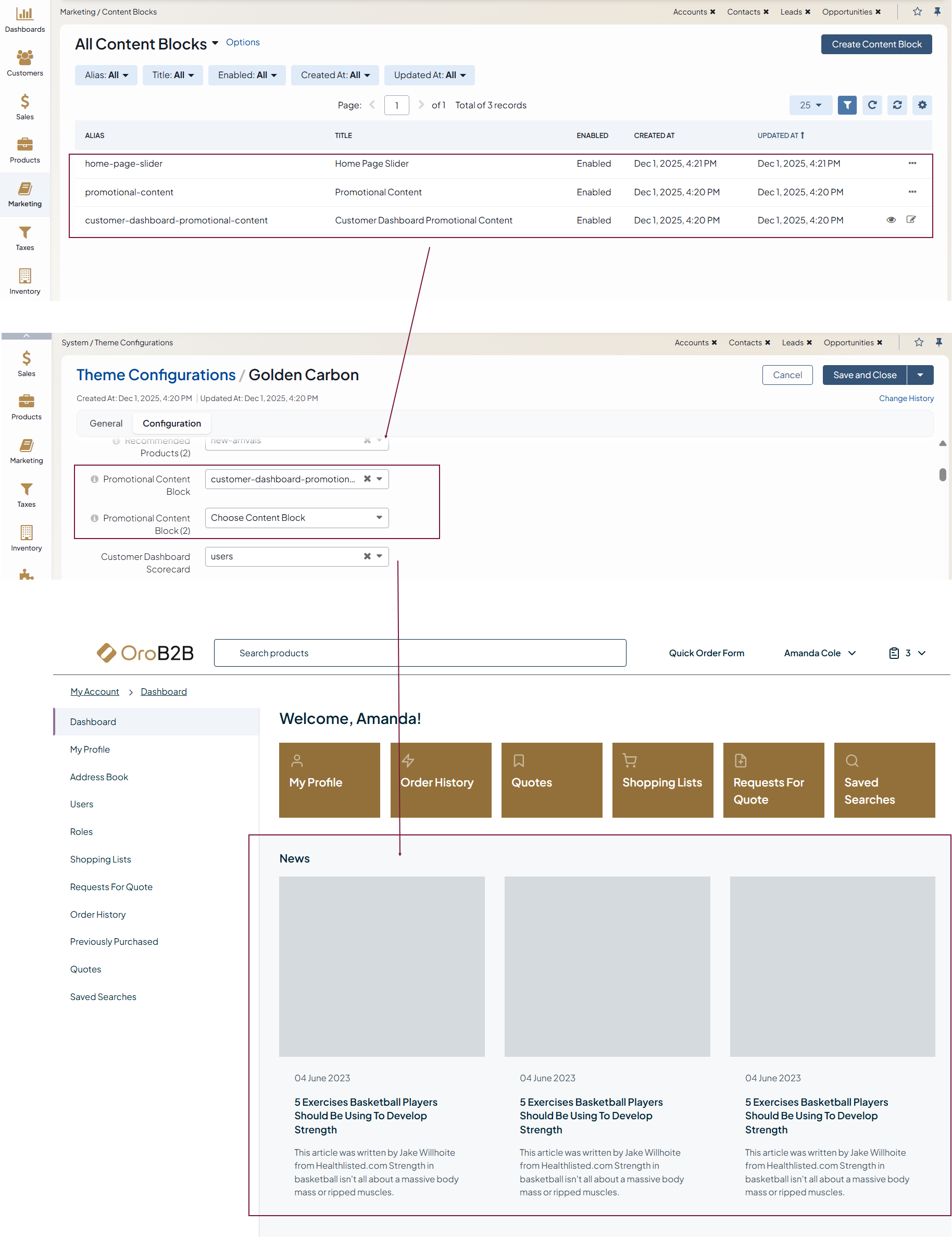The height and width of the screenshot is (1237, 952).
Task: Click the configuration panel scrollbar thumb
Action: click(943, 474)
